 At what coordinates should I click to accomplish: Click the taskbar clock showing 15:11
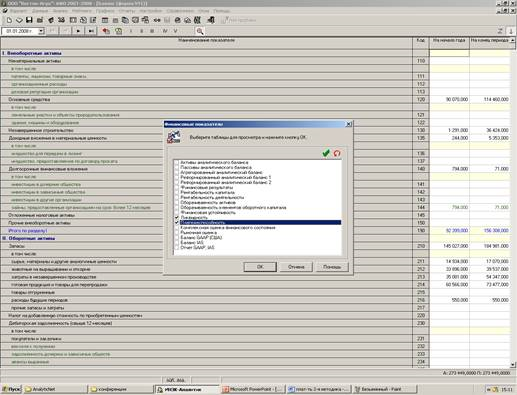point(507,389)
